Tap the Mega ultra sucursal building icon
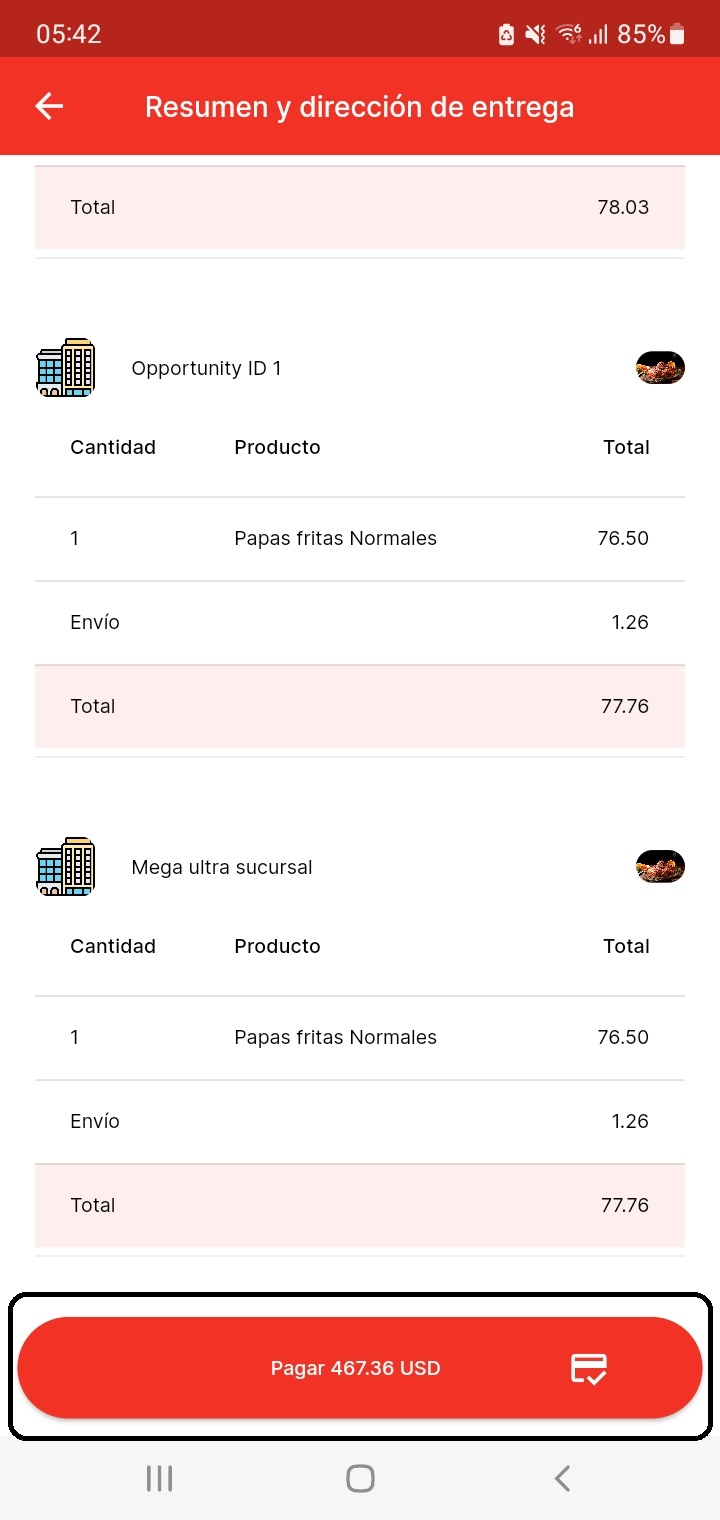The image size is (720, 1520). point(65,867)
